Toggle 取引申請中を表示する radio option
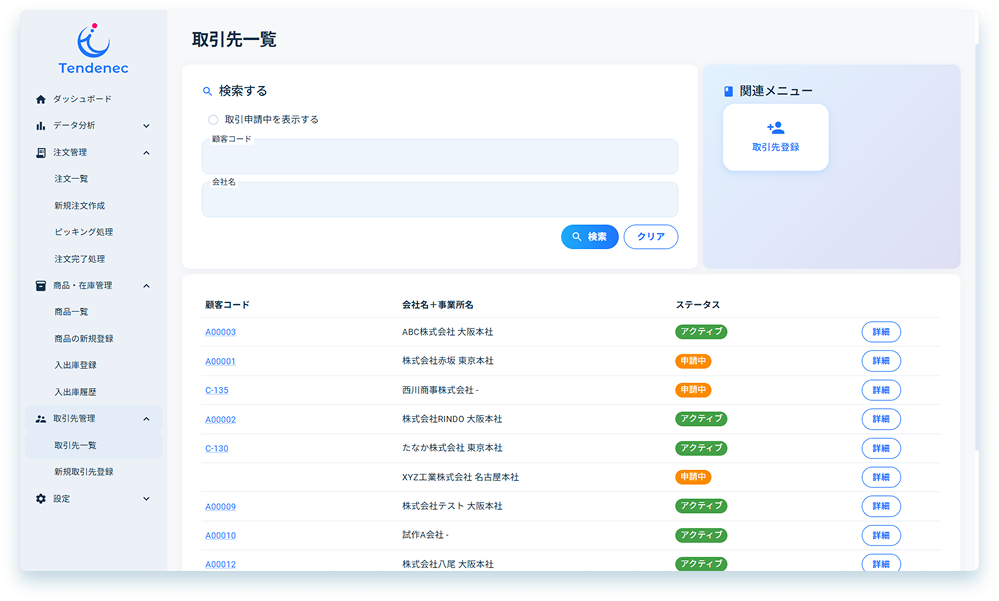The image size is (999, 601). (x=213, y=120)
